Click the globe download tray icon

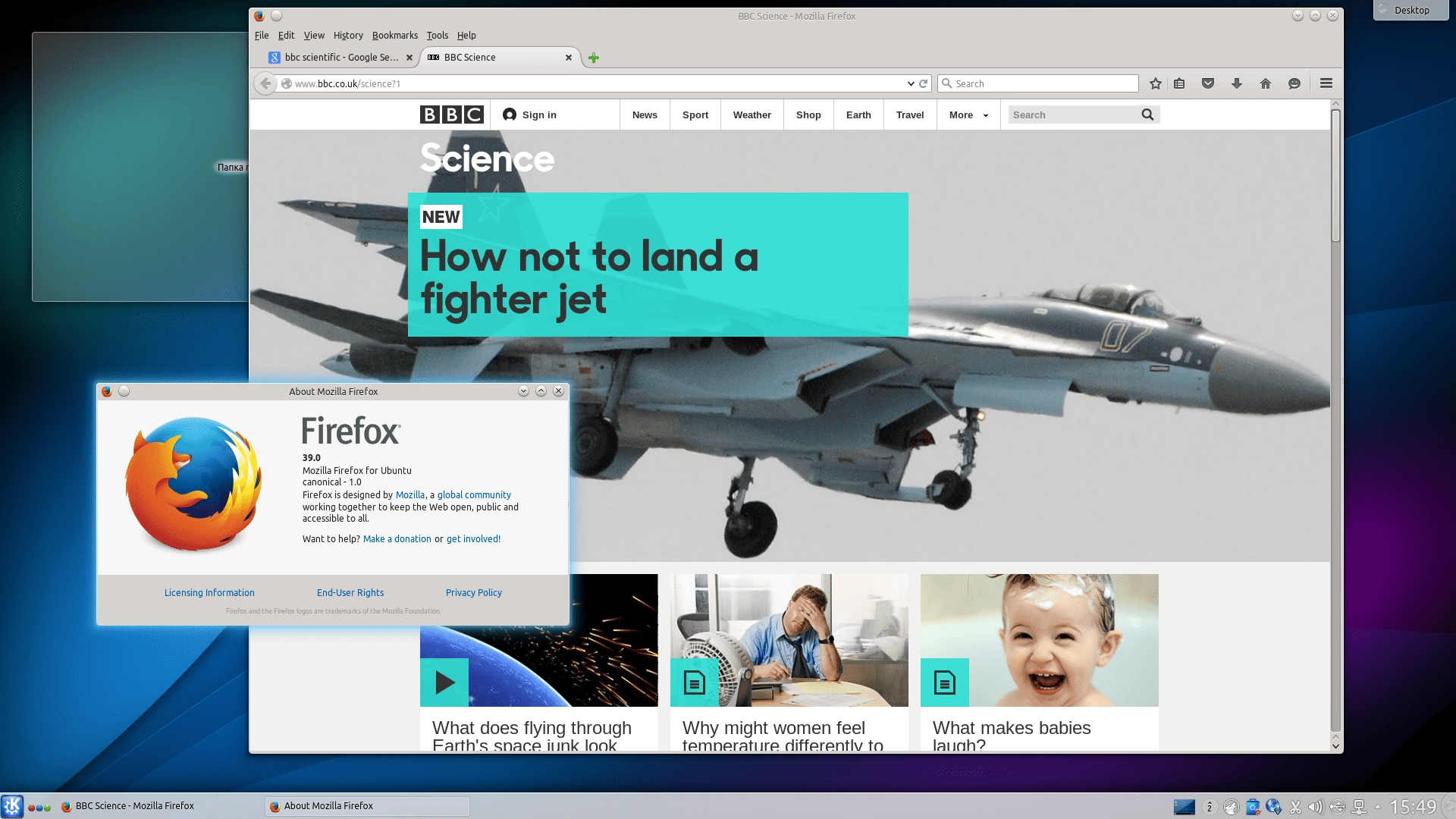tap(1274, 807)
